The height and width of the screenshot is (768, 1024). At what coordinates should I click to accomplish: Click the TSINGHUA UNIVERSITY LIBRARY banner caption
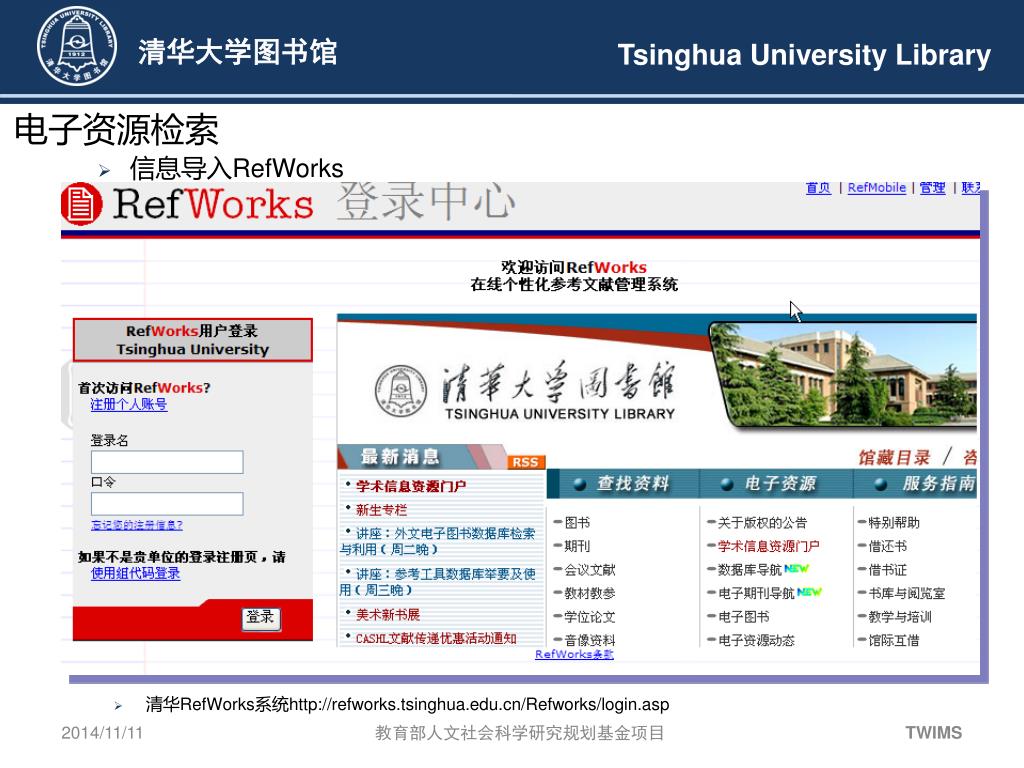point(560,414)
